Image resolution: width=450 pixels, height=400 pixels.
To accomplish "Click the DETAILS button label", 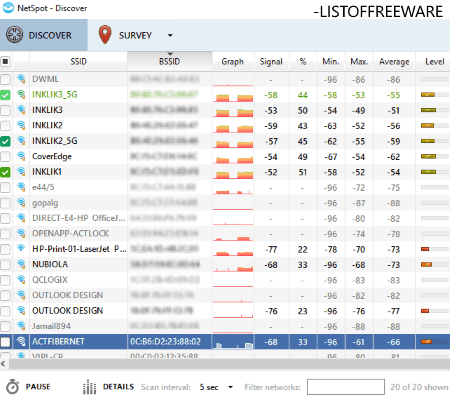I will 118,387.
